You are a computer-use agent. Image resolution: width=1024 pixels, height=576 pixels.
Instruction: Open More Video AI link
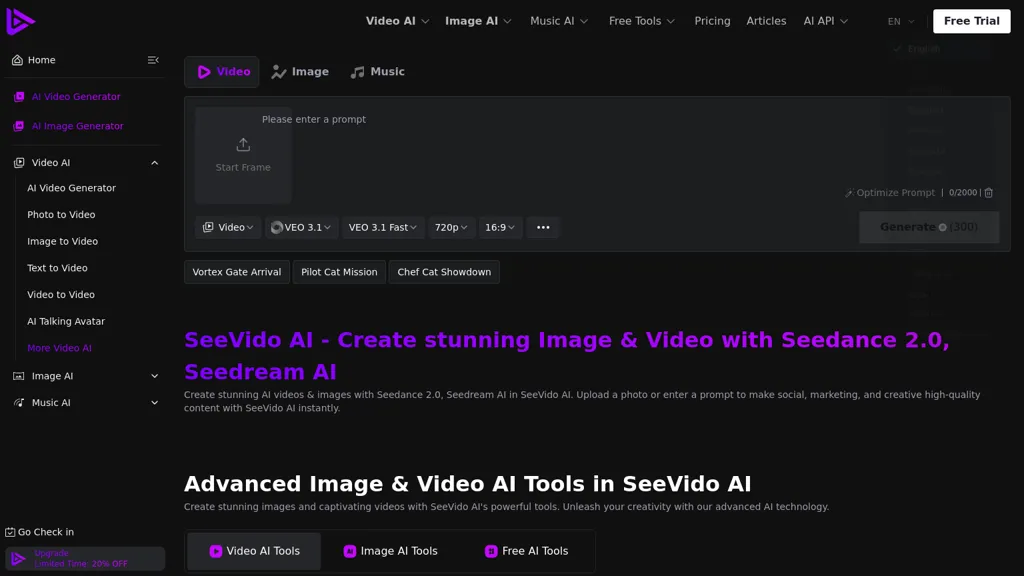point(59,349)
